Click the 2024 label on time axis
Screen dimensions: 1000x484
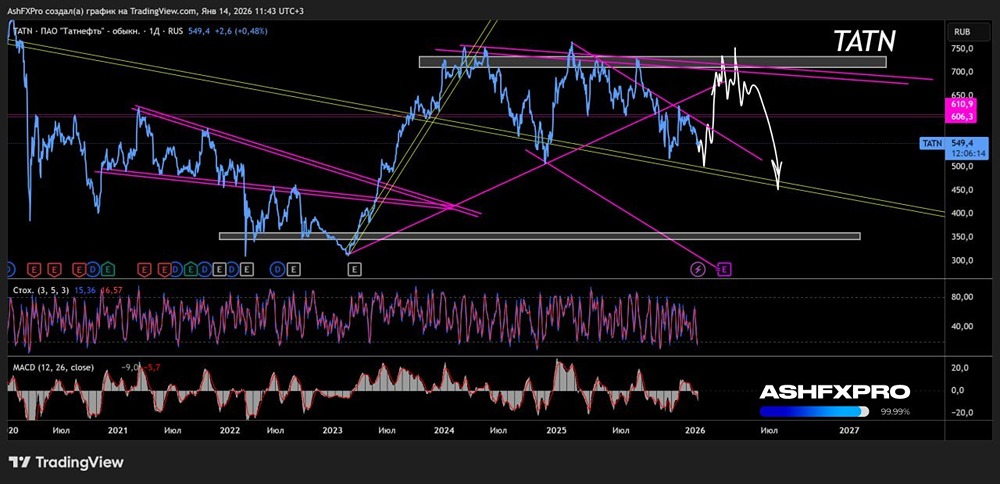[x=444, y=430]
